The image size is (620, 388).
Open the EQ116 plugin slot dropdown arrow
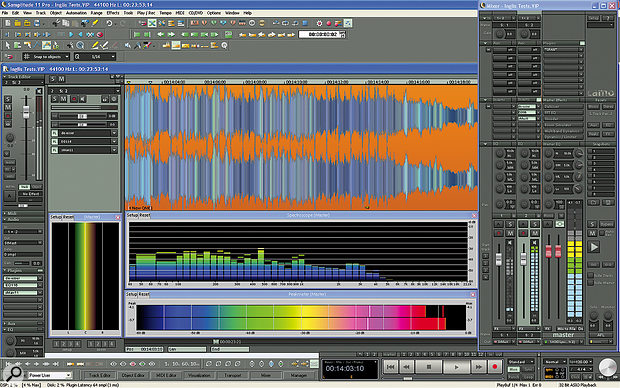point(114,142)
